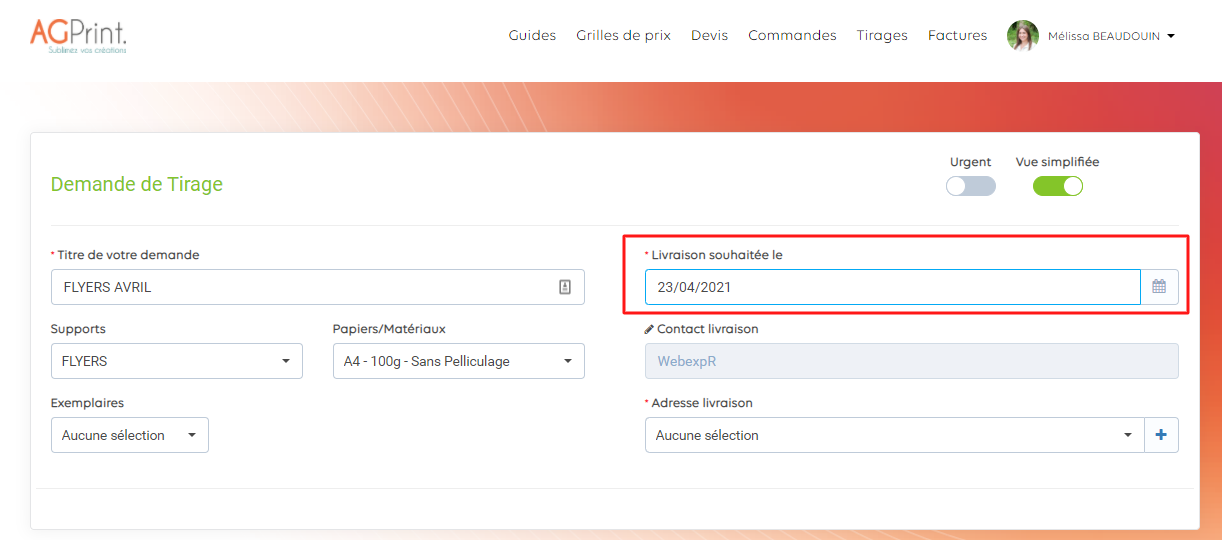Click the Livraison souhaitée date field

890,287
